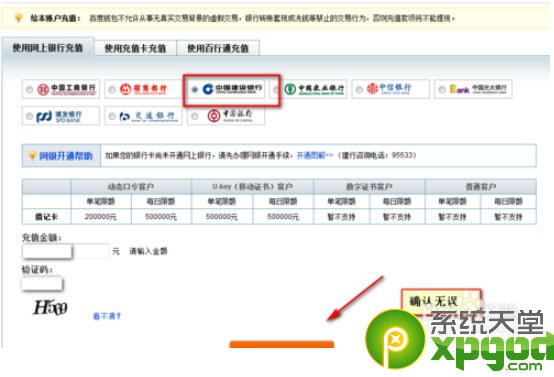
Task: Open the 开通图解>> link
Action: pyautogui.click(x=314, y=155)
